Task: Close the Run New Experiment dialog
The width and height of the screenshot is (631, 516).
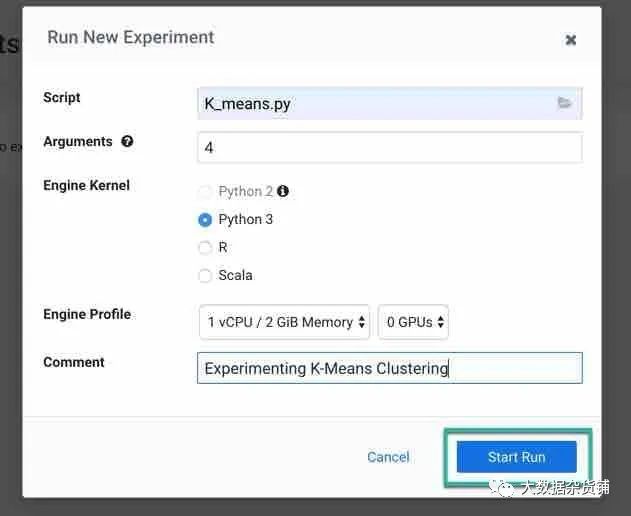Action: point(571,40)
